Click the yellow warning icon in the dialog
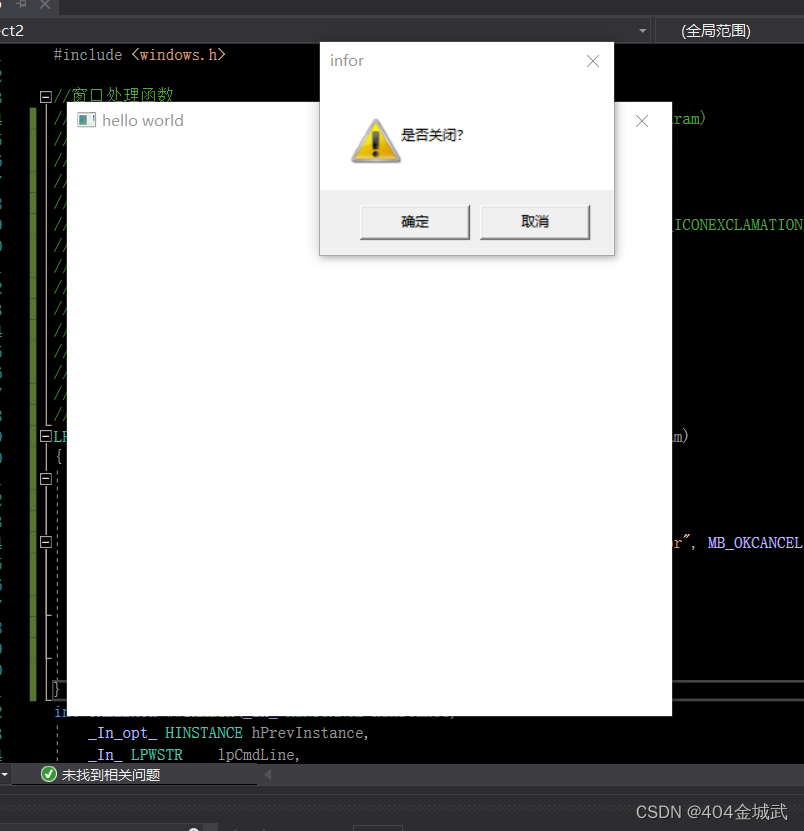The height and width of the screenshot is (831, 804). coord(375,140)
